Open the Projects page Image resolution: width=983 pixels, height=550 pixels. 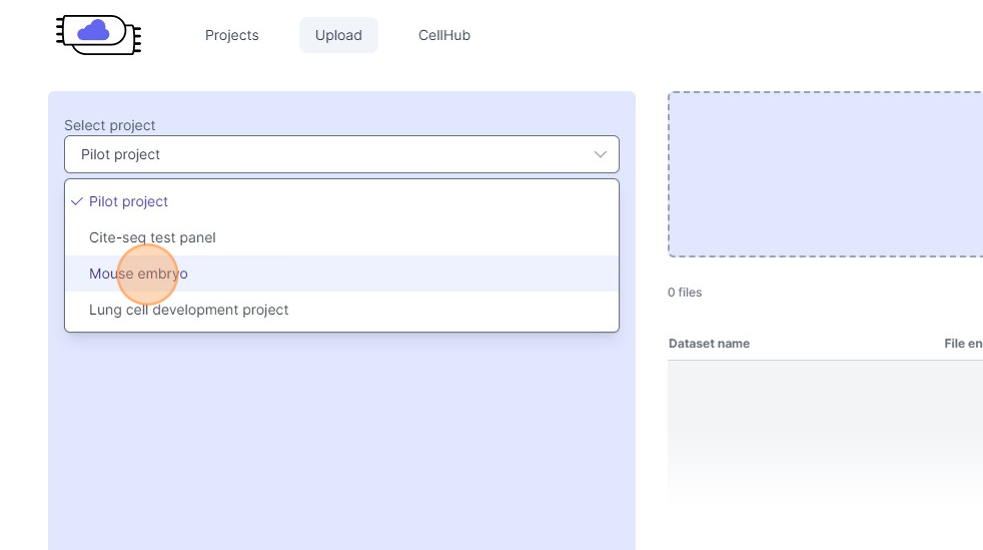tap(232, 35)
